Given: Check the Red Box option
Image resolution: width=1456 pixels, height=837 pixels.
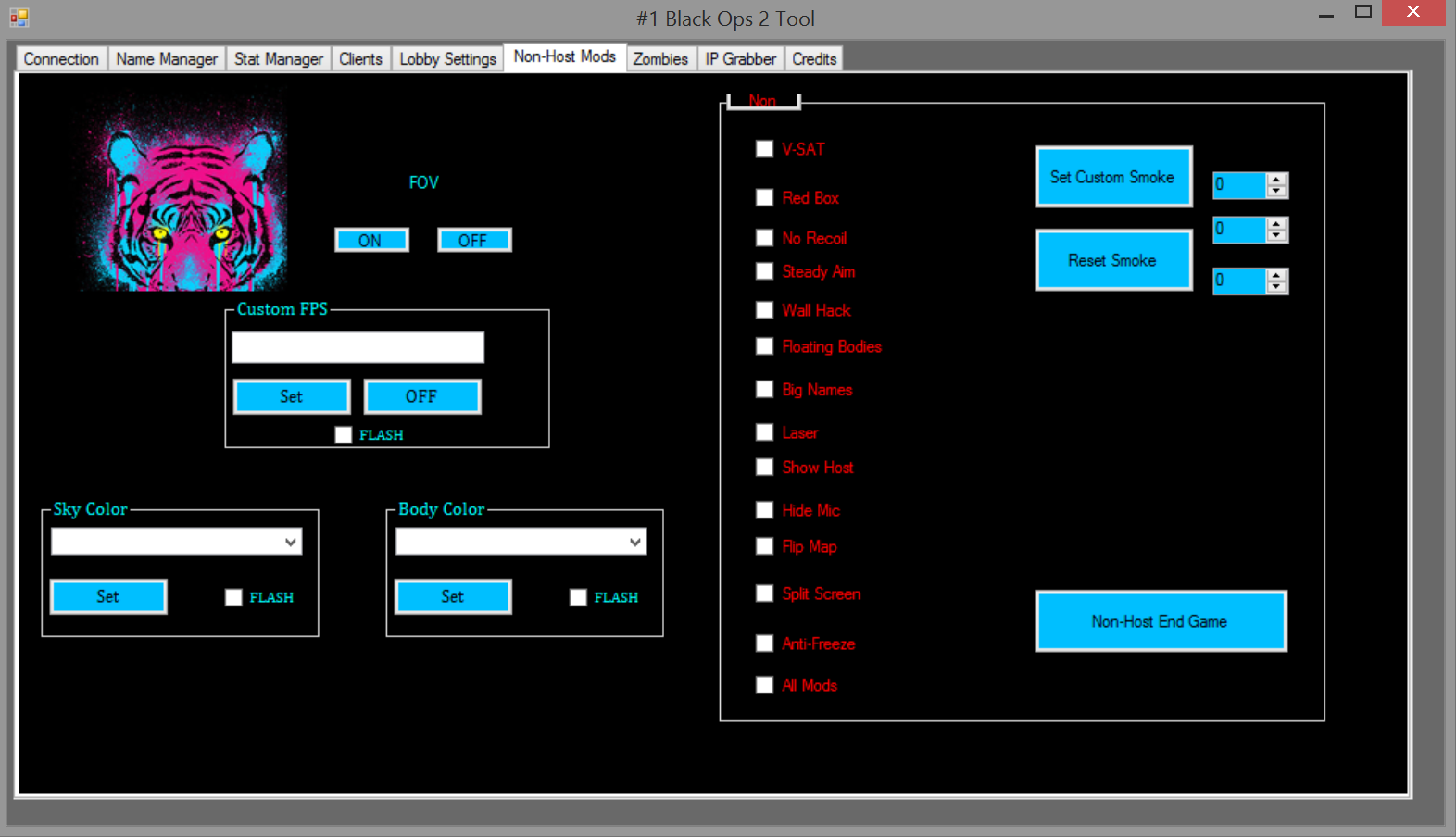Looking at the screenshot, I should click(x=764, y=197).
